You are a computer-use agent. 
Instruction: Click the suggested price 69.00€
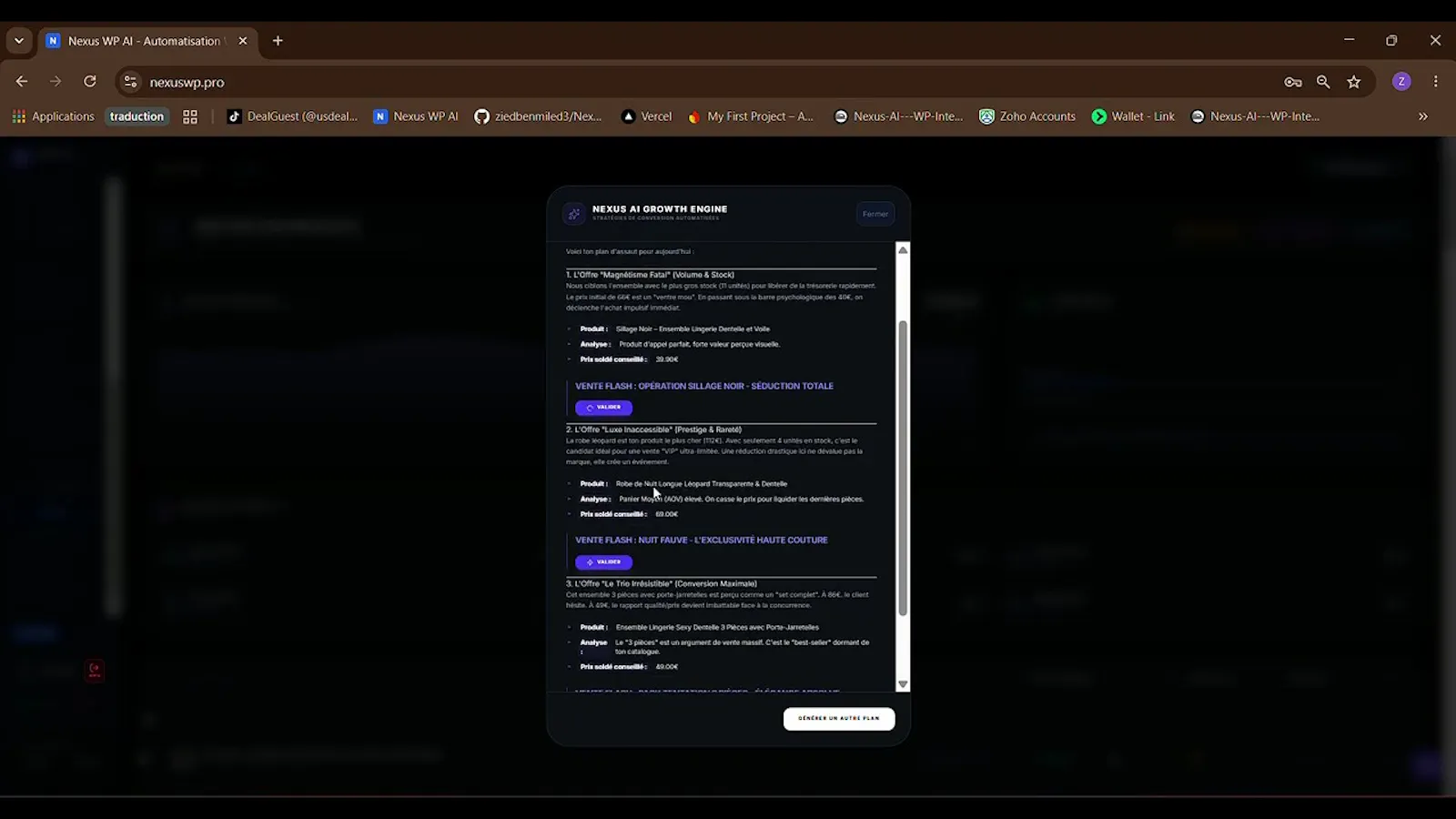(x=667, y=514)
